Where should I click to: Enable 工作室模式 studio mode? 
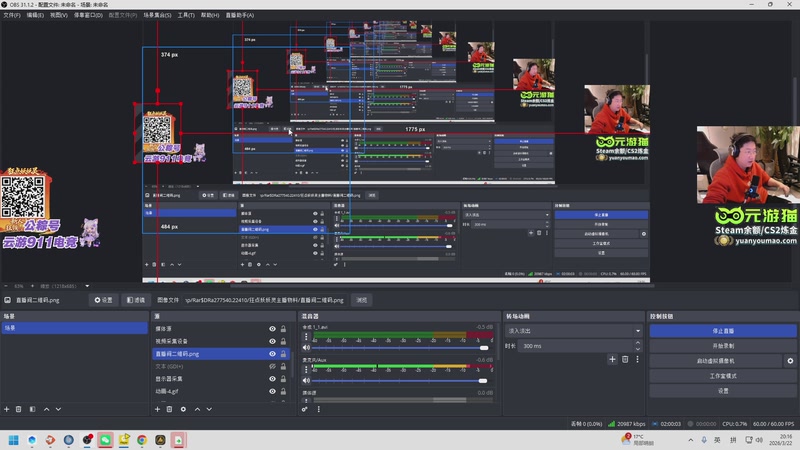(723, 376)
